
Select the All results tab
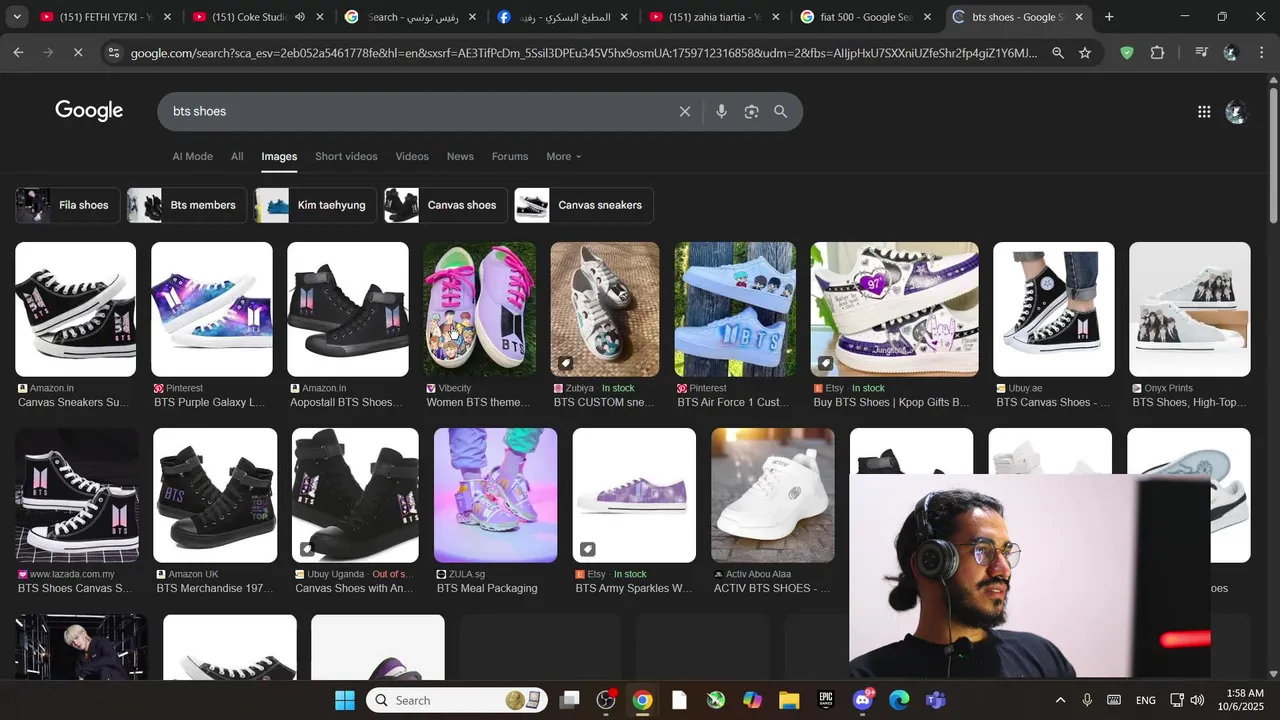237,156
